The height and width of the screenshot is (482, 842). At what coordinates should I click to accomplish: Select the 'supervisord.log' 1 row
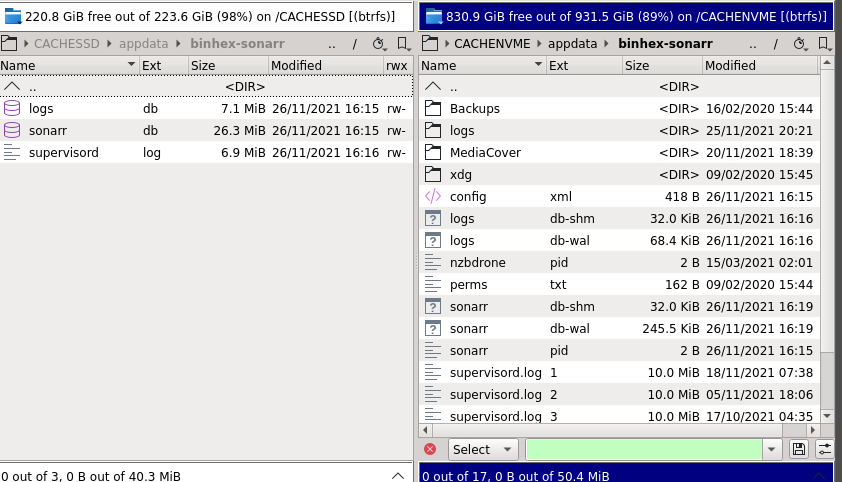click(x=620, y=373)
